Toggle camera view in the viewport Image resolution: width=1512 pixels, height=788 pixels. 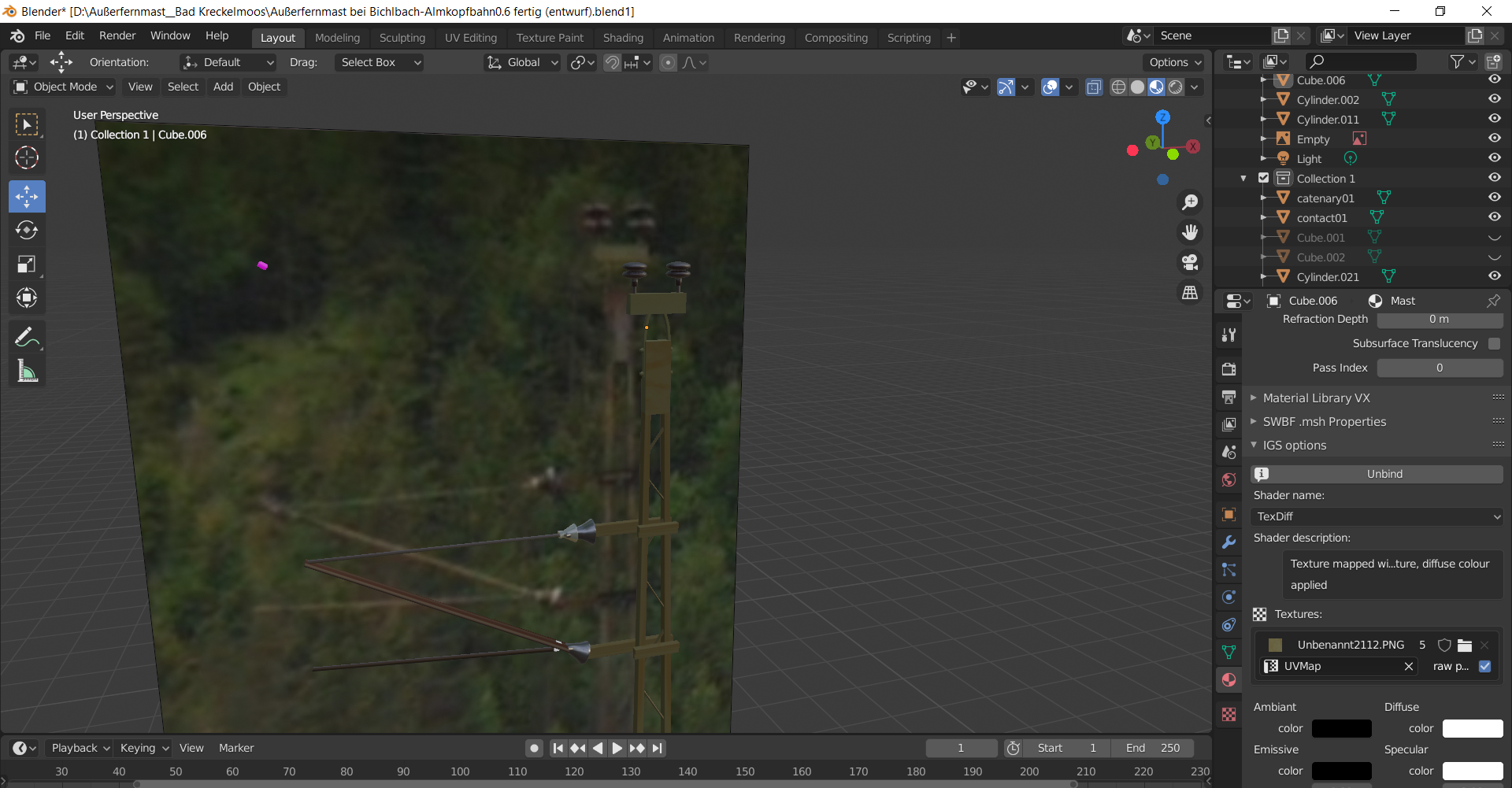1190,262
